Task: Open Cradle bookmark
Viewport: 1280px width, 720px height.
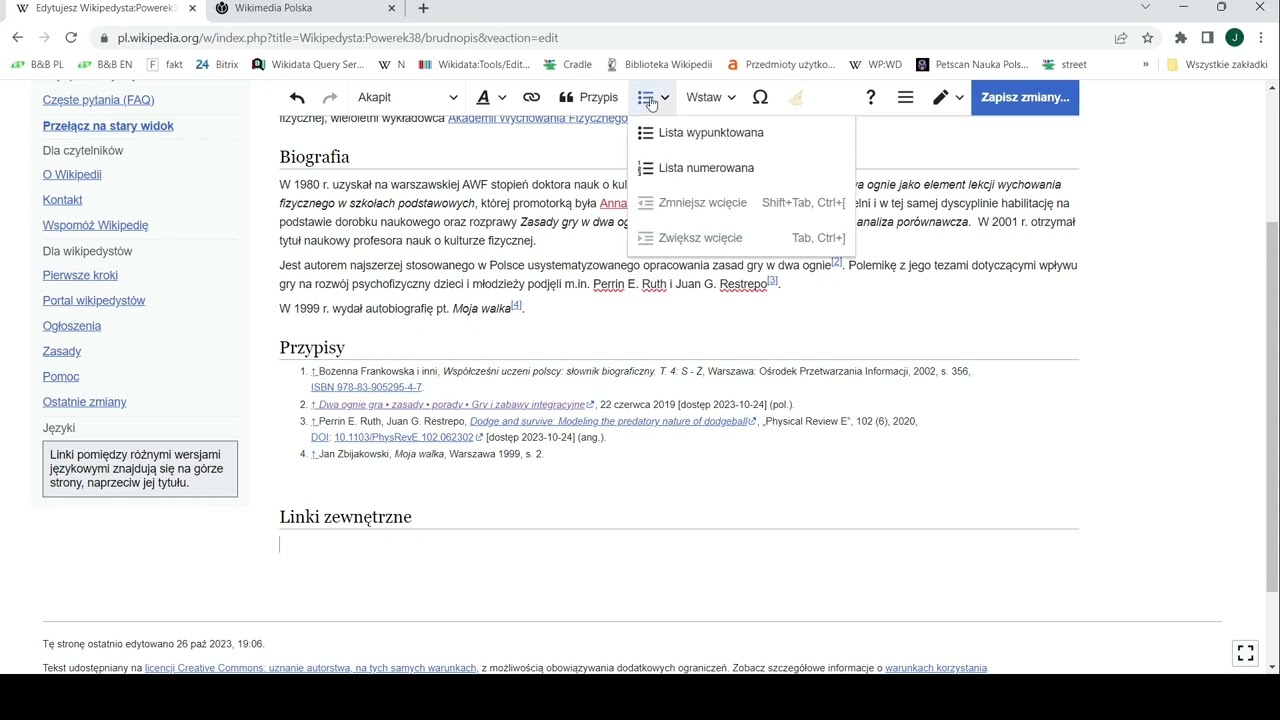Action: [x=568, y=65]
